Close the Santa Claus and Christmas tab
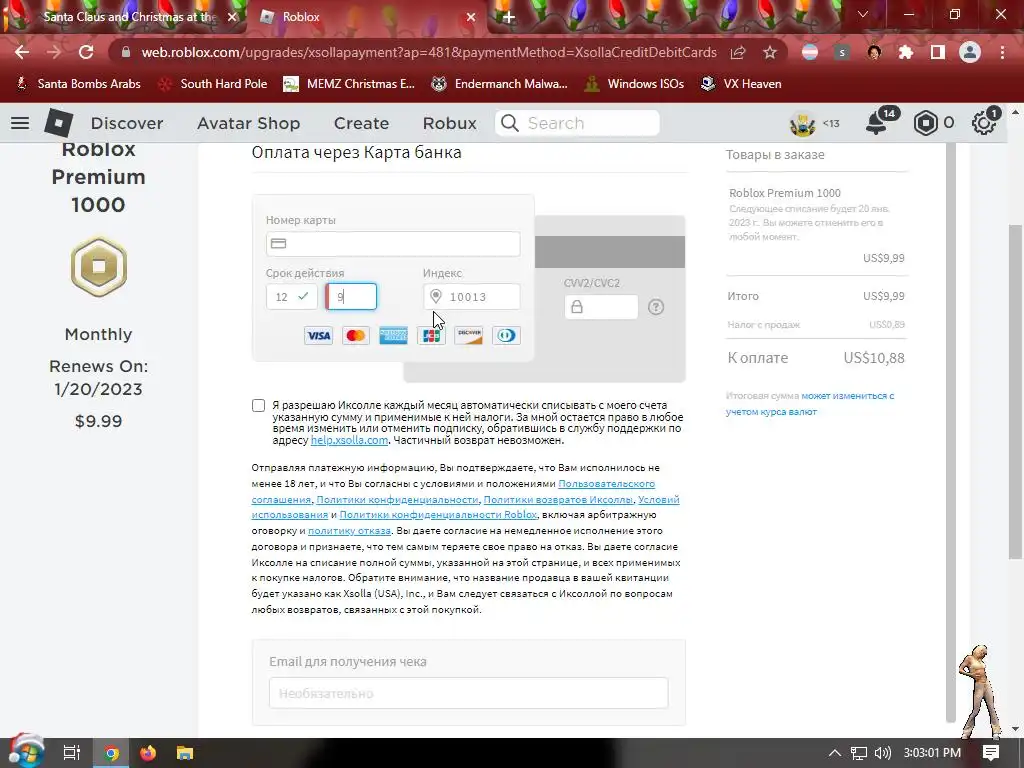Image resolution: width=1024 pixels, height=768 pixels. 232,17
